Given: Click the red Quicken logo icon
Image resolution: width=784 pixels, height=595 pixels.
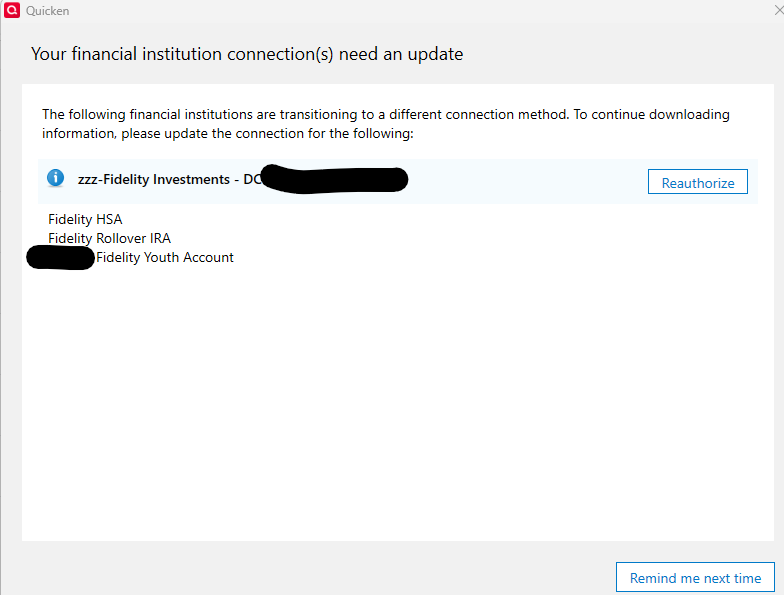Looking at the screenshot, I should 12,10.
